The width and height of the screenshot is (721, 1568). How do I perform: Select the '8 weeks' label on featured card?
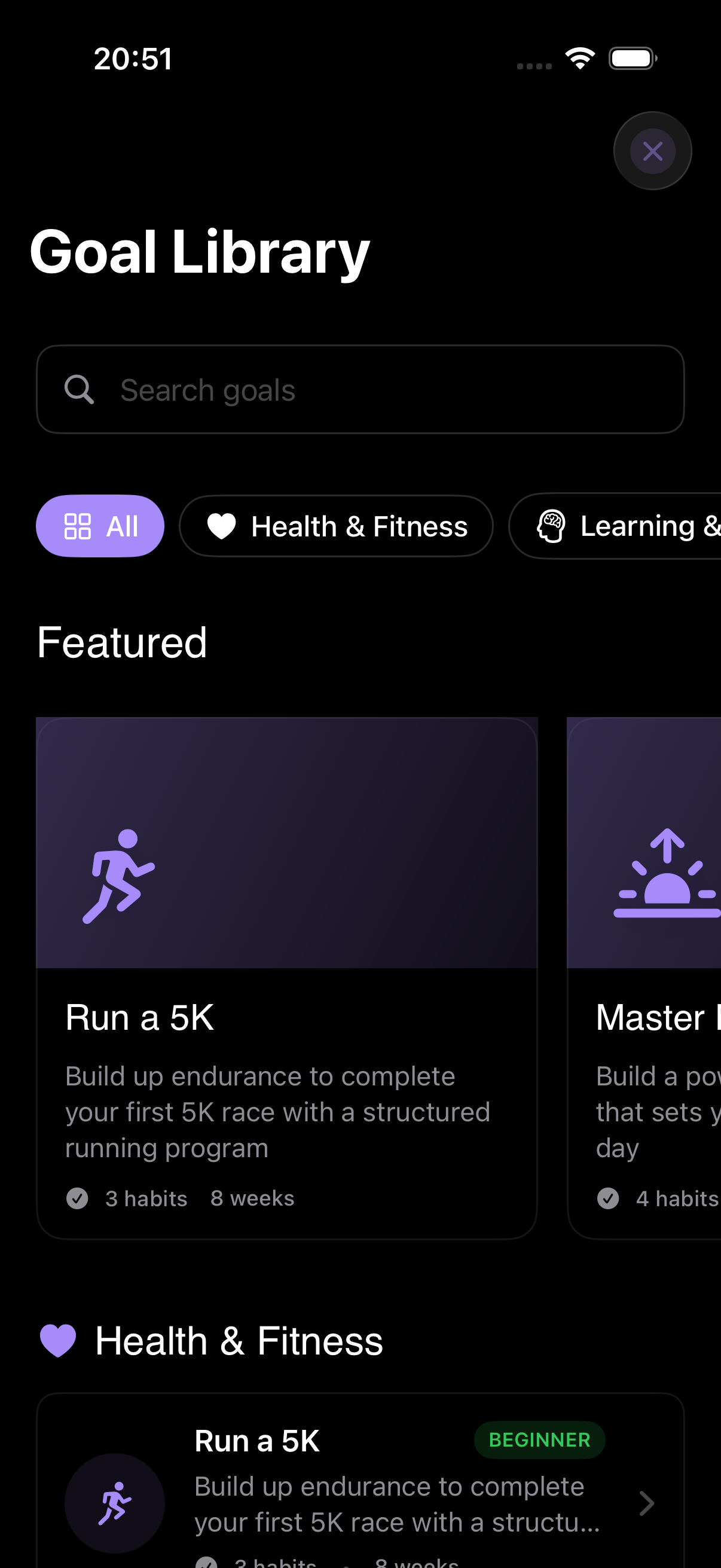point(252,1198)
